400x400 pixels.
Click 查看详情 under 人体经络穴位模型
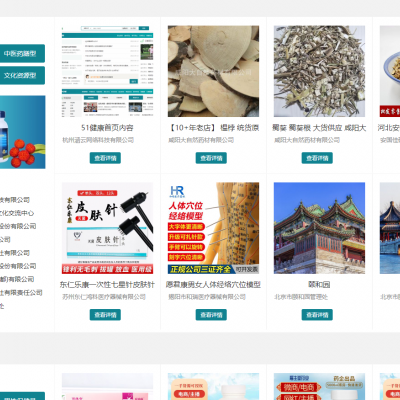211,315
